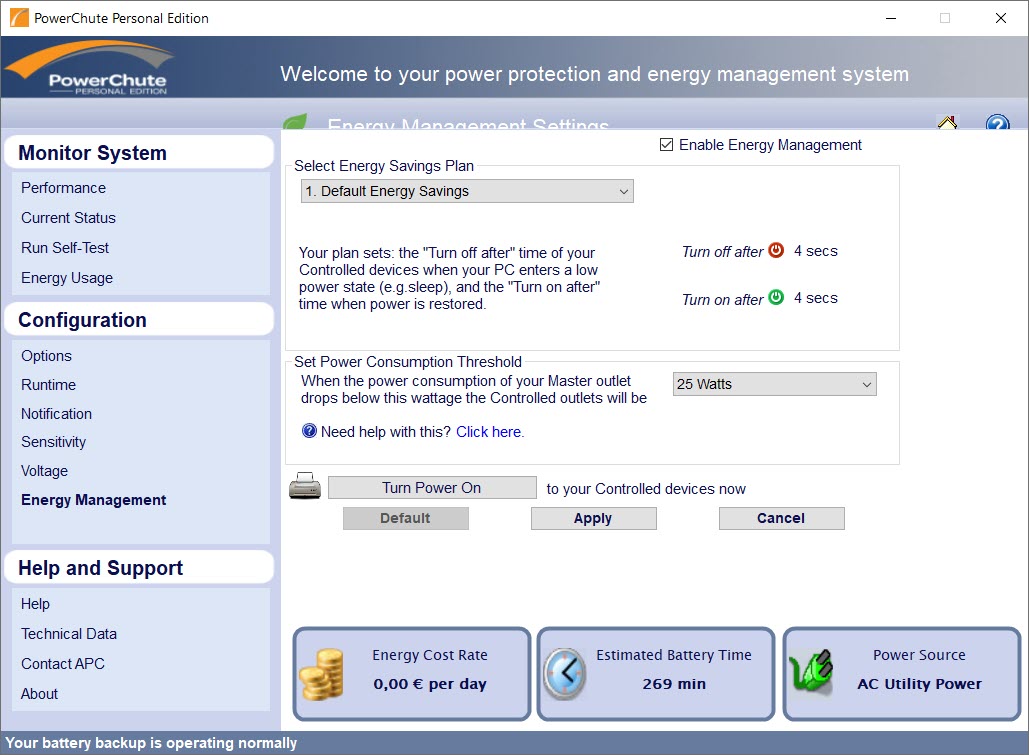
Task: Click the Monitor System section header
Action: pos(138,152)
